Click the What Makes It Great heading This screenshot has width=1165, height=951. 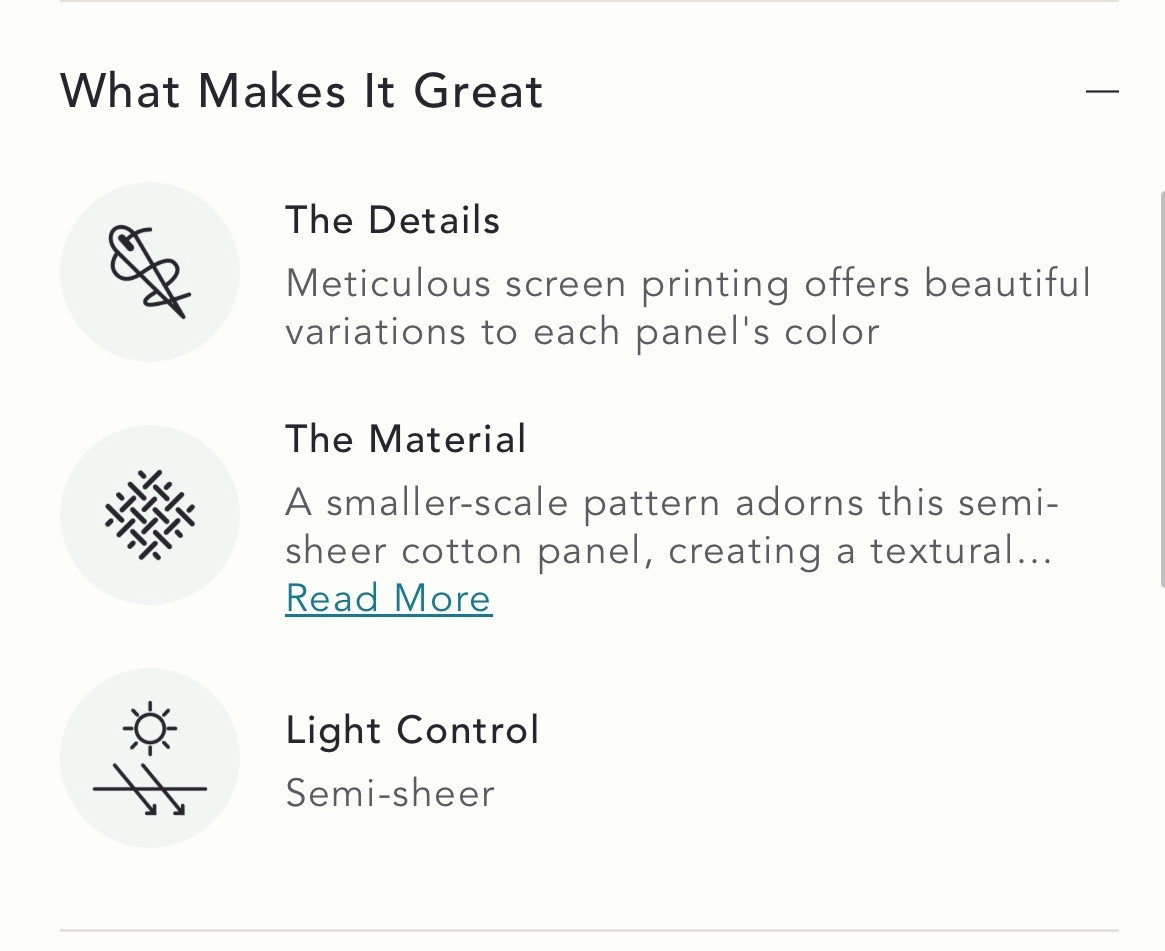(x=302, y=91)
